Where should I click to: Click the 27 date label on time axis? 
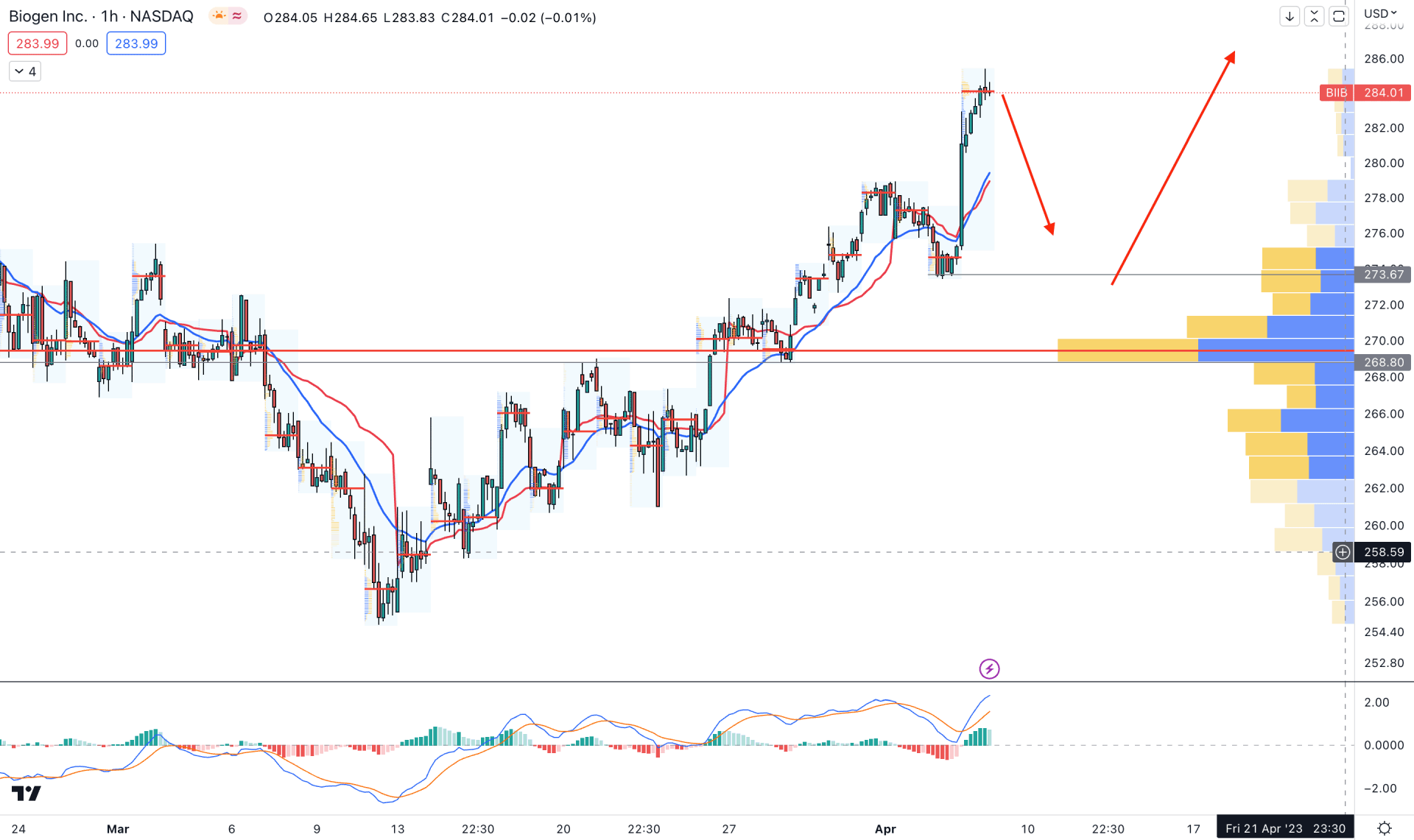click(x=728, y=829)
